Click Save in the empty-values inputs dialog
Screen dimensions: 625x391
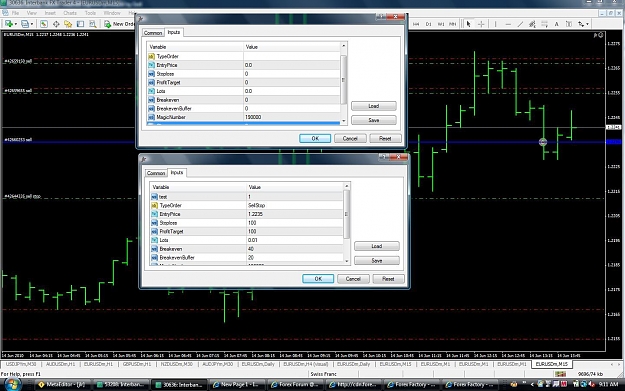click(373, 120)
